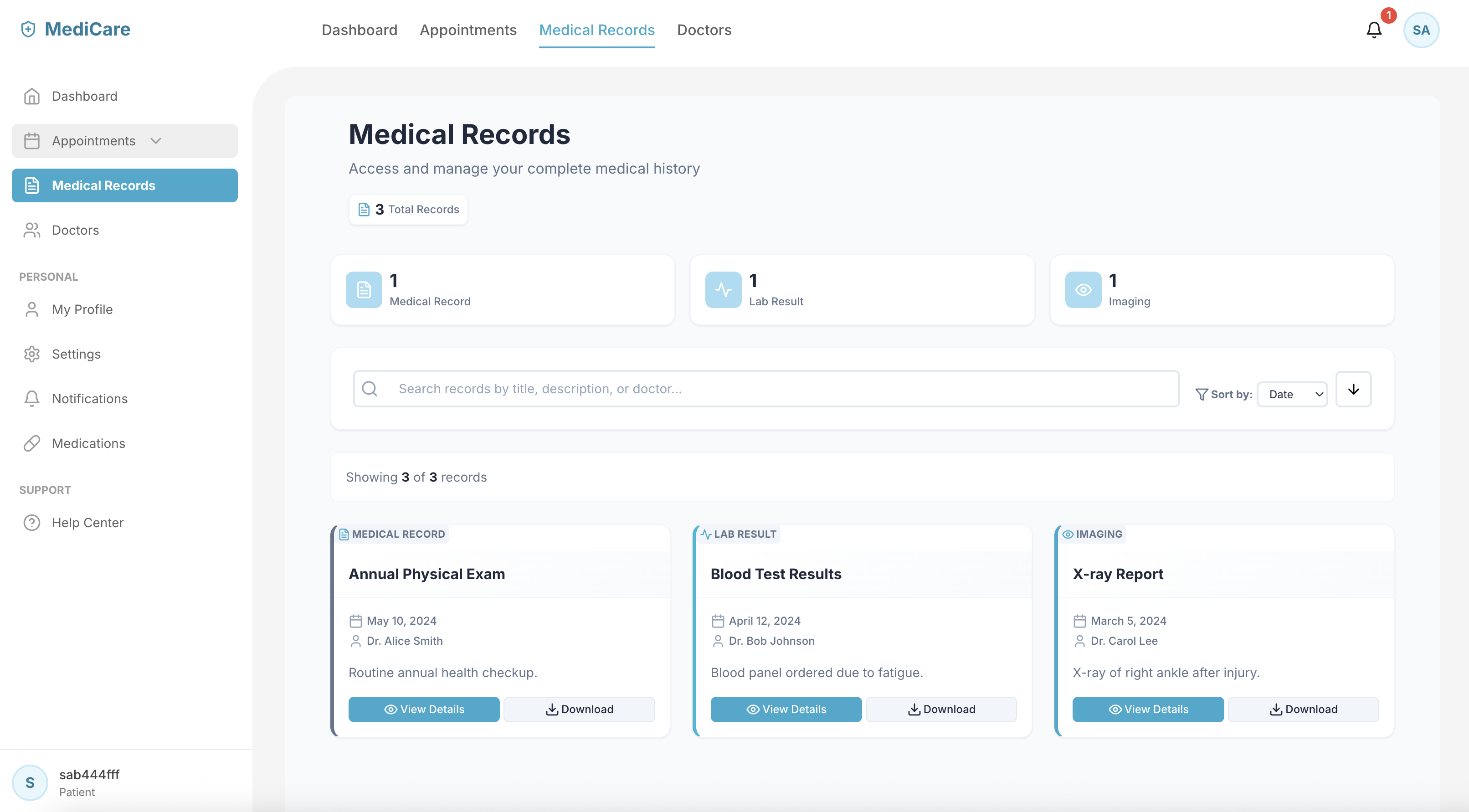The image size is (1469, 812).
Task: Click the Help Center question mark icon
Action: 32,522
